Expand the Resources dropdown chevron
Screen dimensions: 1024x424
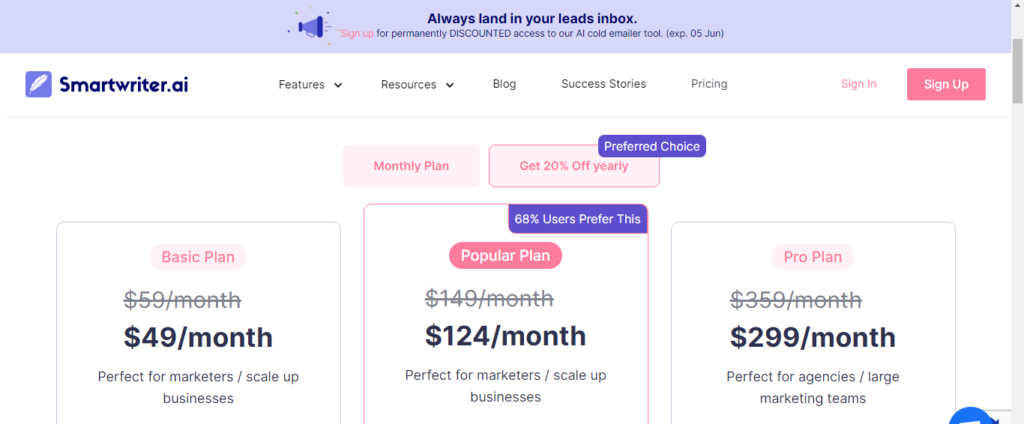[x=449, y=85]
